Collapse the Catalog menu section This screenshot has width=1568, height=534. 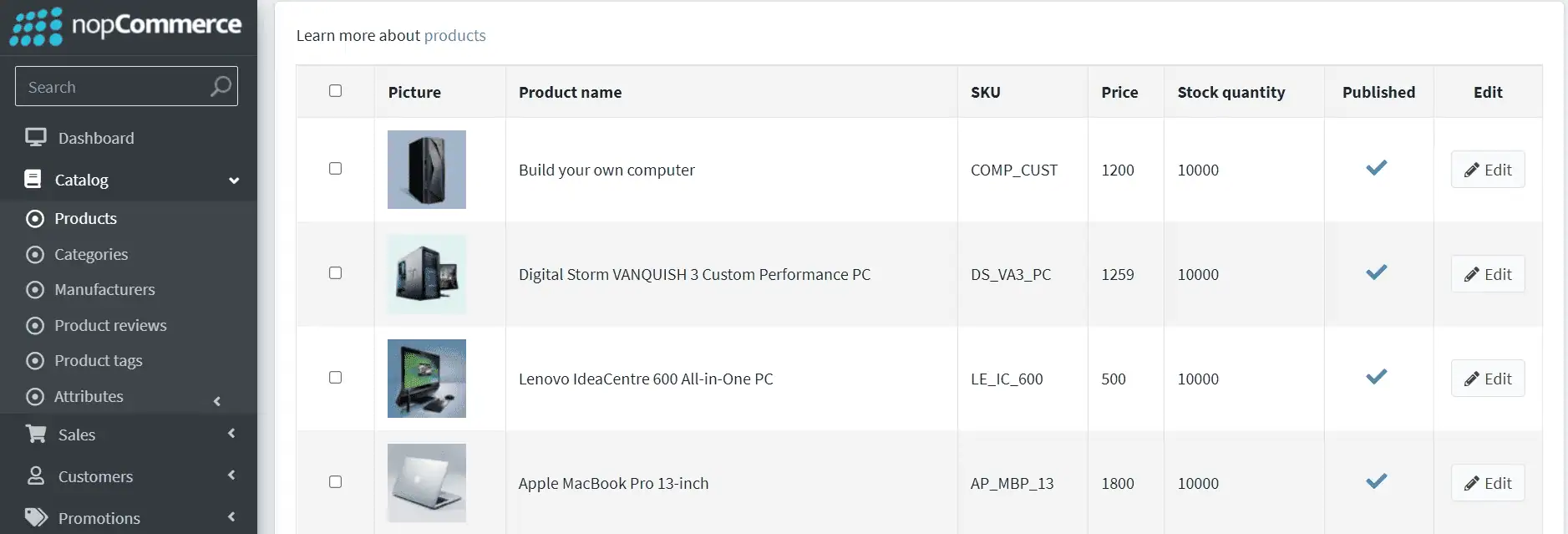click(233, 180)
